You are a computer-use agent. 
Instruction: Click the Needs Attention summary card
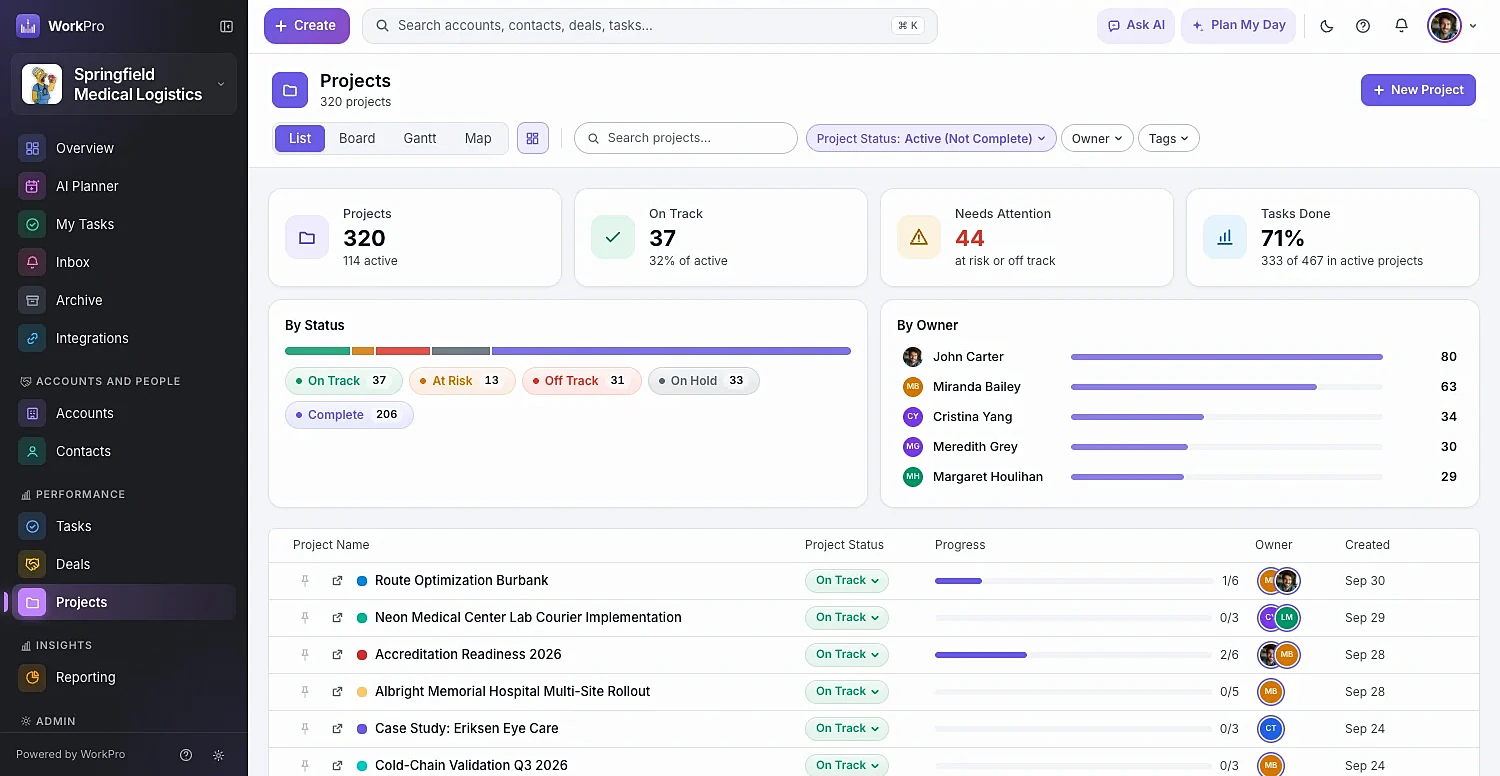tap(1026, 238)
